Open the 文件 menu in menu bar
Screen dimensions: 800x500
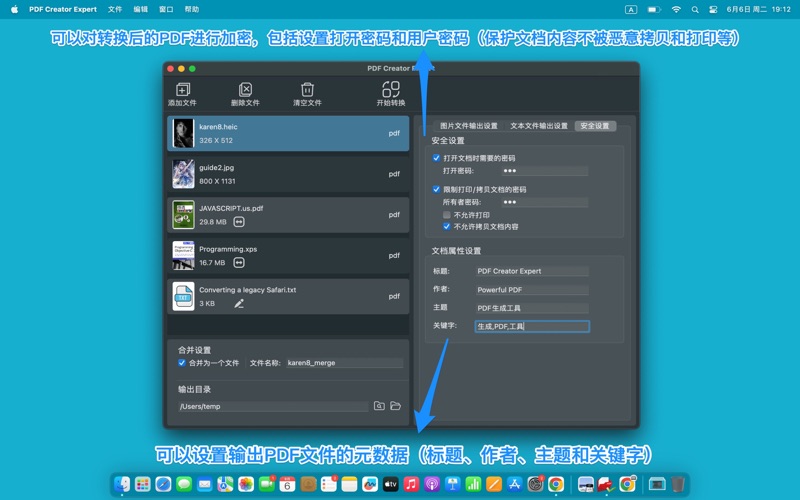(x=115, y=9)
